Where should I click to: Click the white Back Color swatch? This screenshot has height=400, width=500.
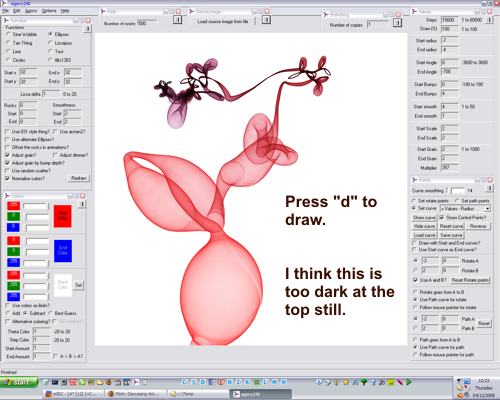click(63, 285)
